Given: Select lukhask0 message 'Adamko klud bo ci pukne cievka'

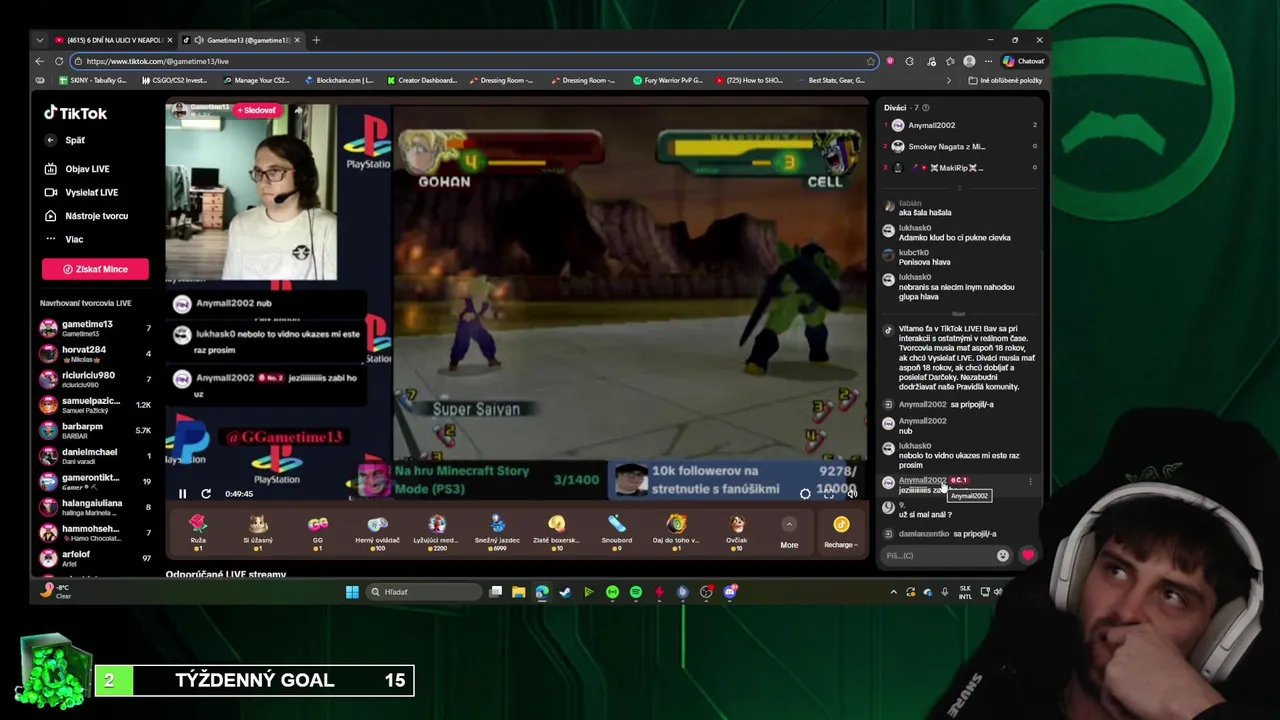Looking at the screenshot, I should click(x=954, y=238).
